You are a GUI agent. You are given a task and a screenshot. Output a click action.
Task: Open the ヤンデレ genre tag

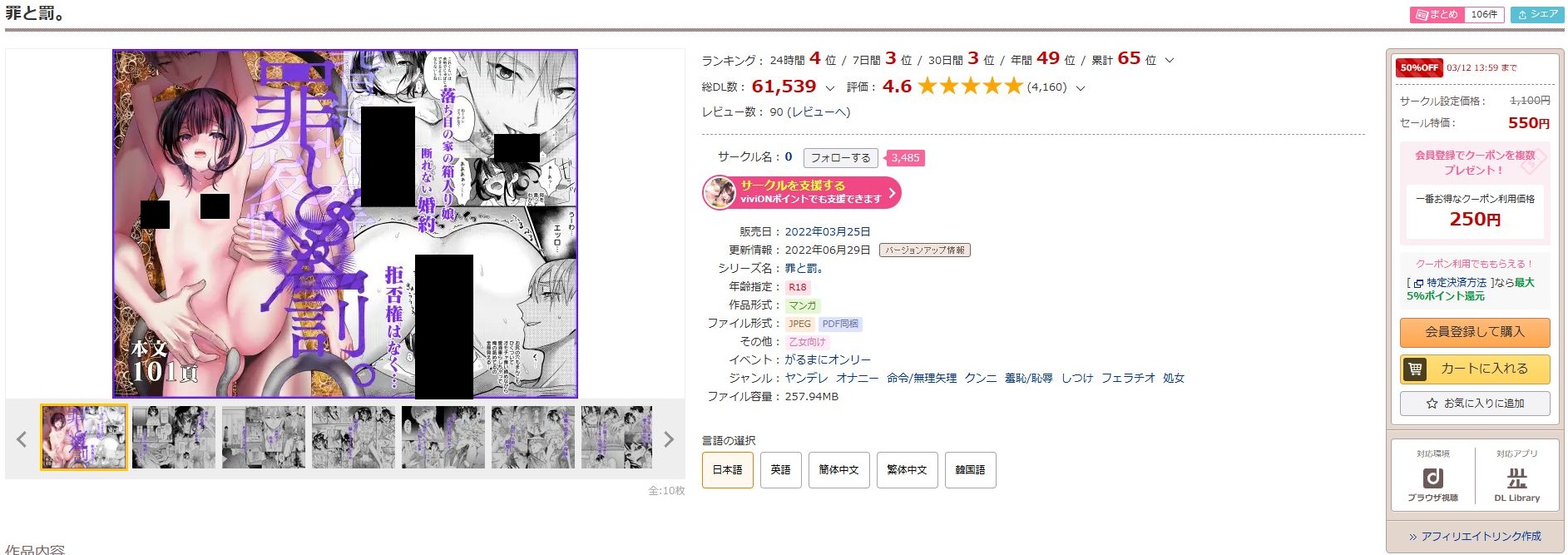point(807,378)
